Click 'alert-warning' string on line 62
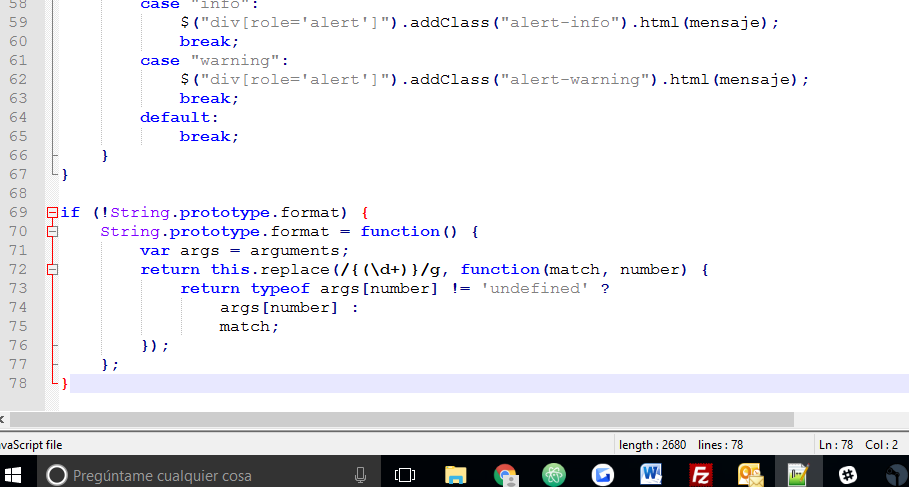Screen dimensions: 909x487 [x=575, y=79]
